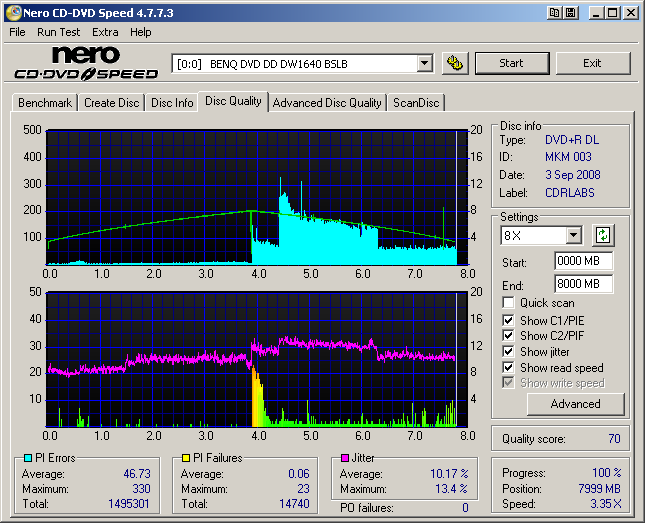Toggle the Show jitter checkbox
This screenshot has width=645, height=523.
tap(509, 352)
